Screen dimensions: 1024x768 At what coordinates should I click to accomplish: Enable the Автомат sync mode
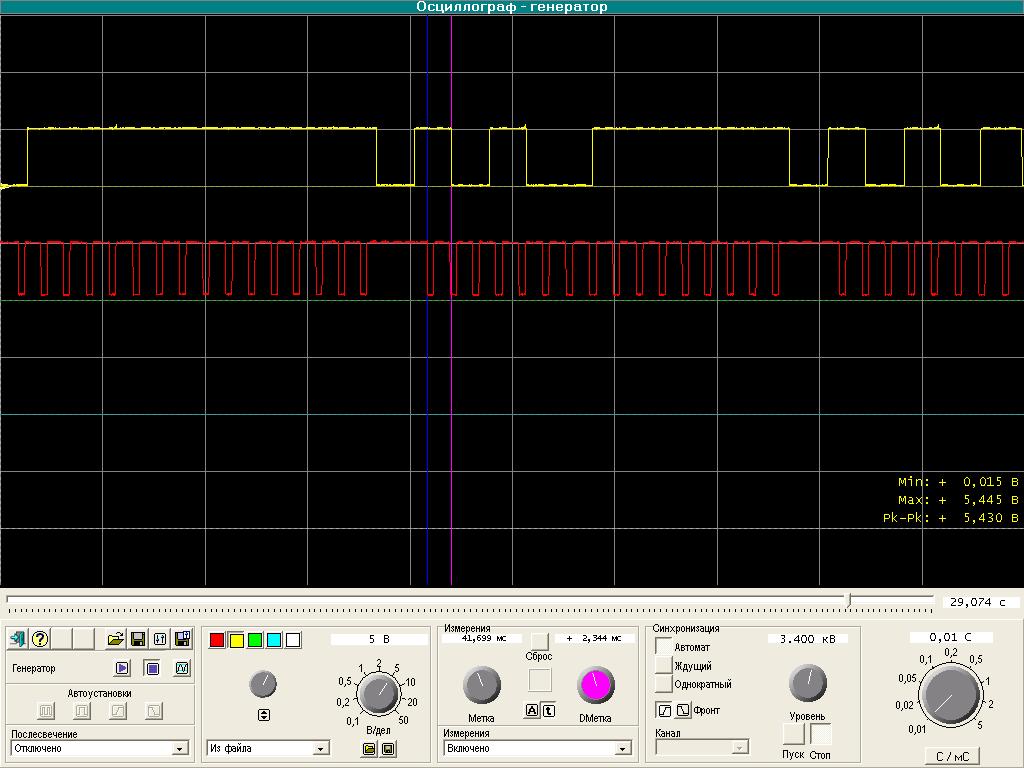point(664,647)
